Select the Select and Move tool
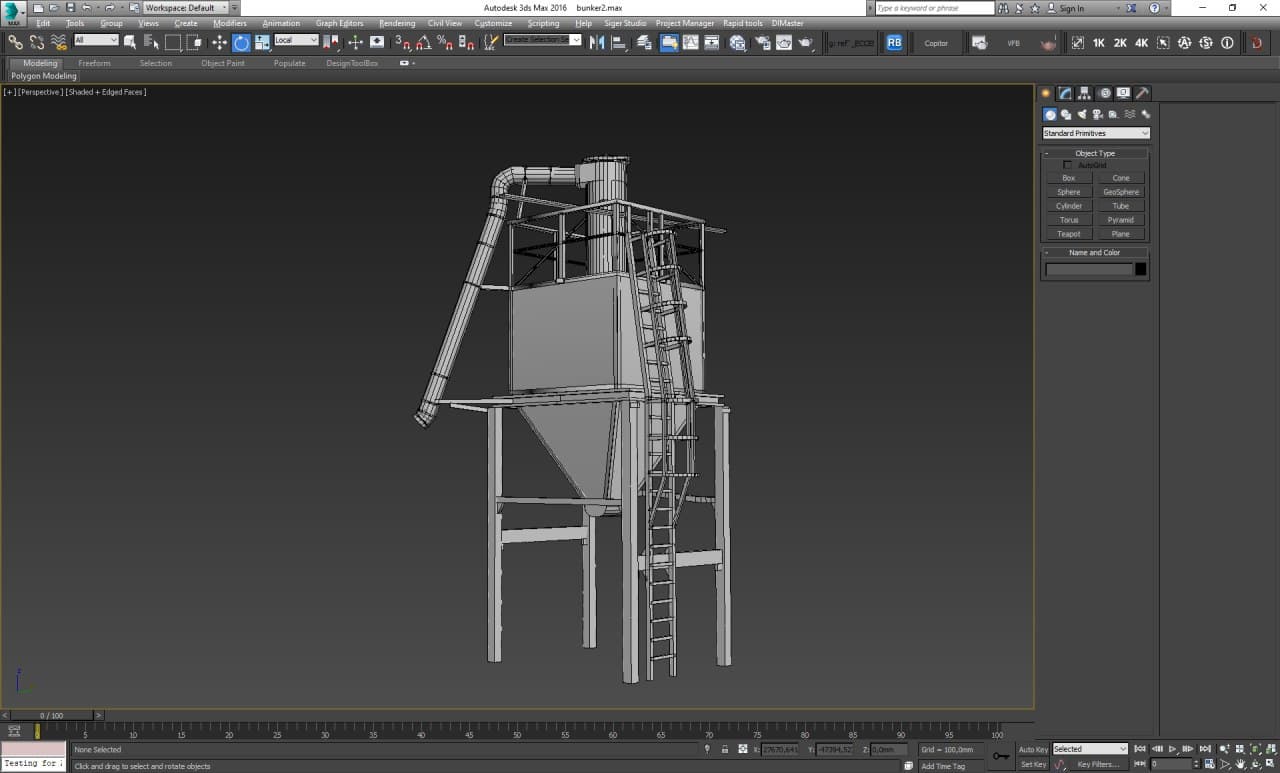This screenshot has width=1280, height=773. click(219, 42)
